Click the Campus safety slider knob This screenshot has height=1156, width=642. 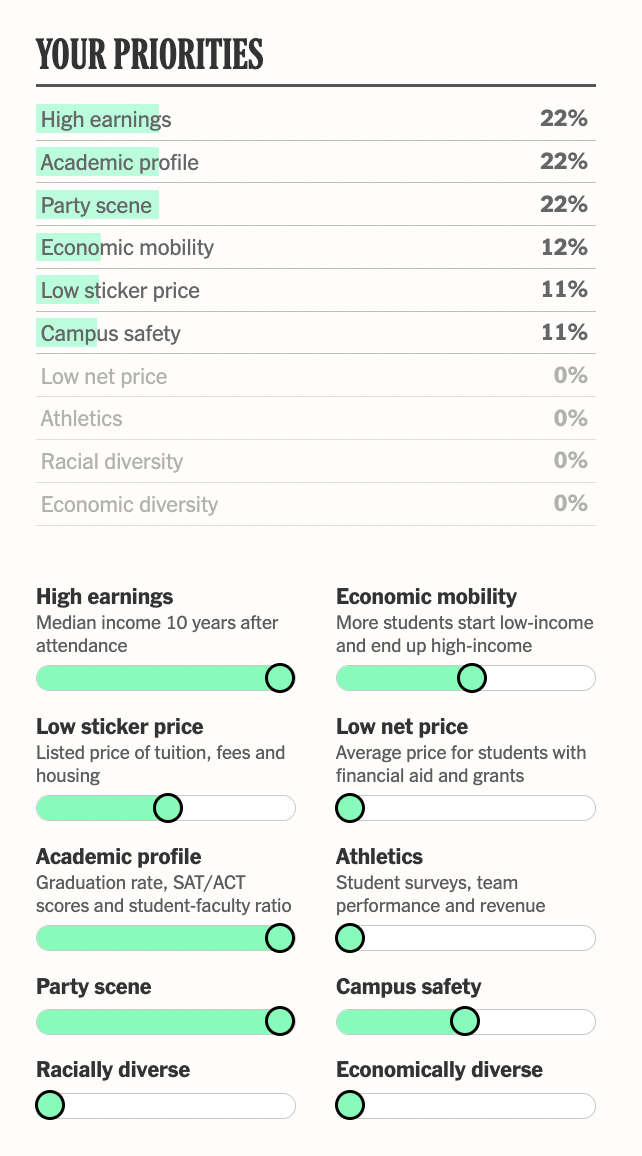(x=464, y=1021)
